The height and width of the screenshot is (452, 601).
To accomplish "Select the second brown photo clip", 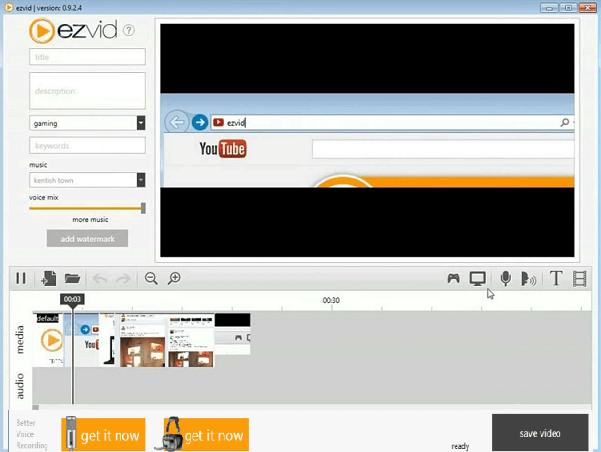I will click(190, 340).
